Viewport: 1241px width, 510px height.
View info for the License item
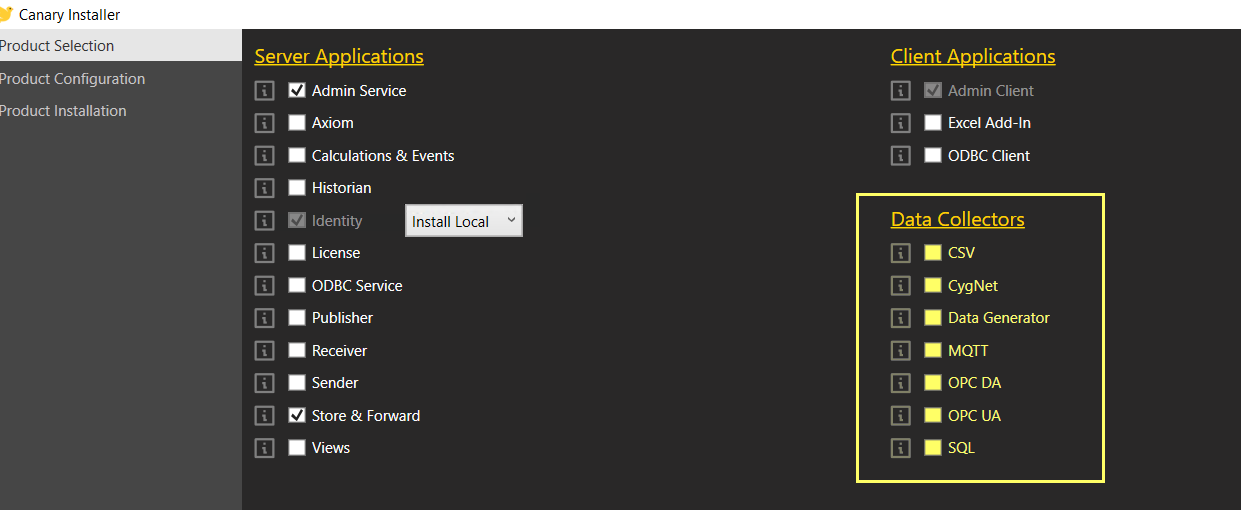click(x=264, y=253)
